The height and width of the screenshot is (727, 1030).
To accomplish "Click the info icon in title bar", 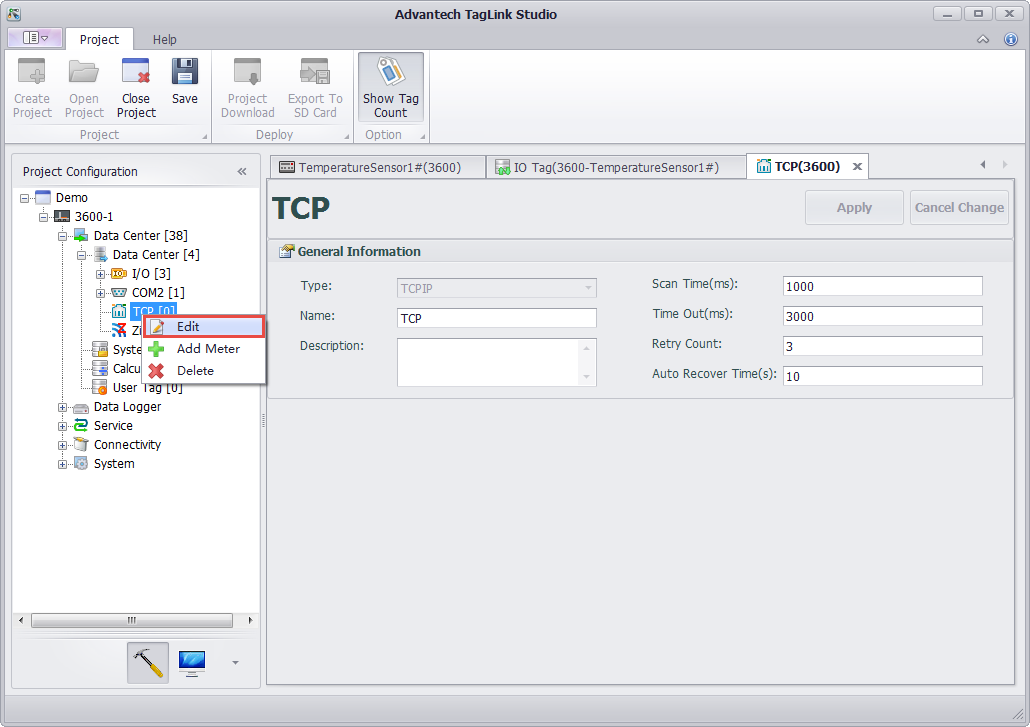I will point(1011,39).
